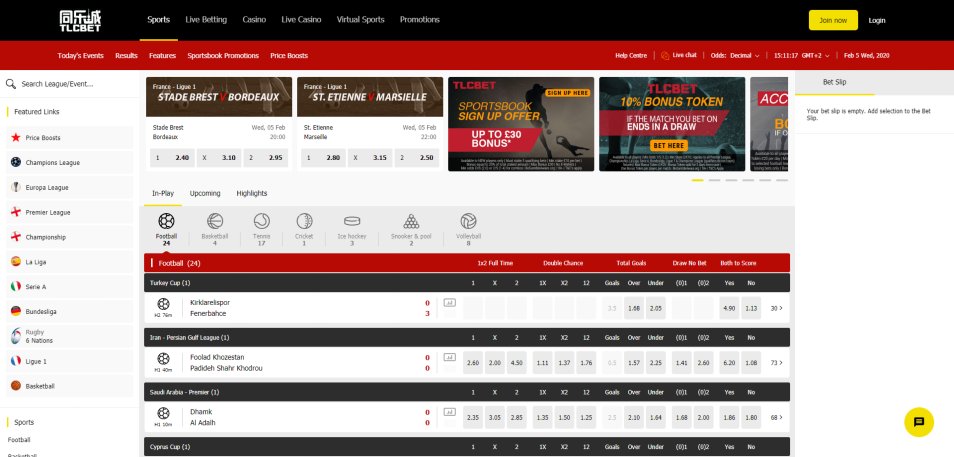Open stats icon for Dhamk match
The image size is (954, 457).
[x=449, y=412]
